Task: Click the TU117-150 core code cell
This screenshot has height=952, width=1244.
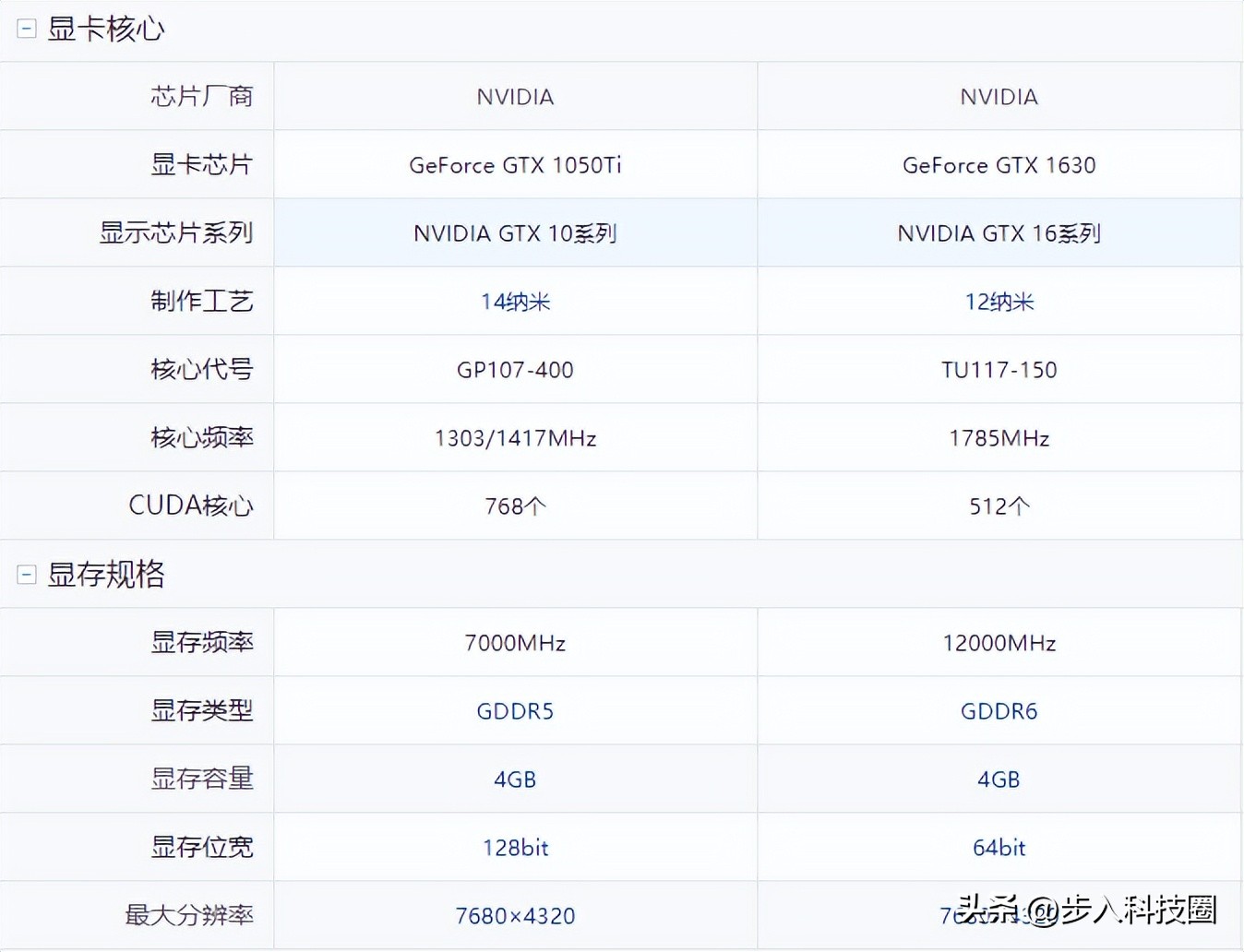Action: click(x=999, y=370)
